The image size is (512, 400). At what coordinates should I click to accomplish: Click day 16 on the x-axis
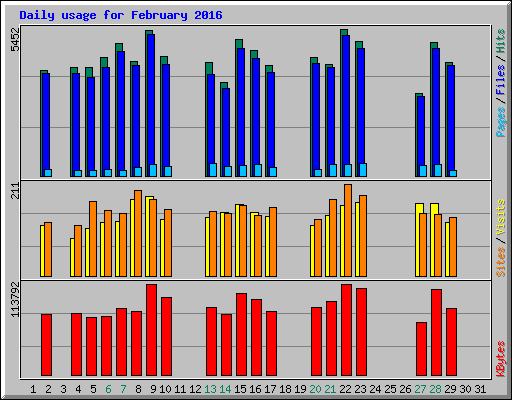[255, 389]
